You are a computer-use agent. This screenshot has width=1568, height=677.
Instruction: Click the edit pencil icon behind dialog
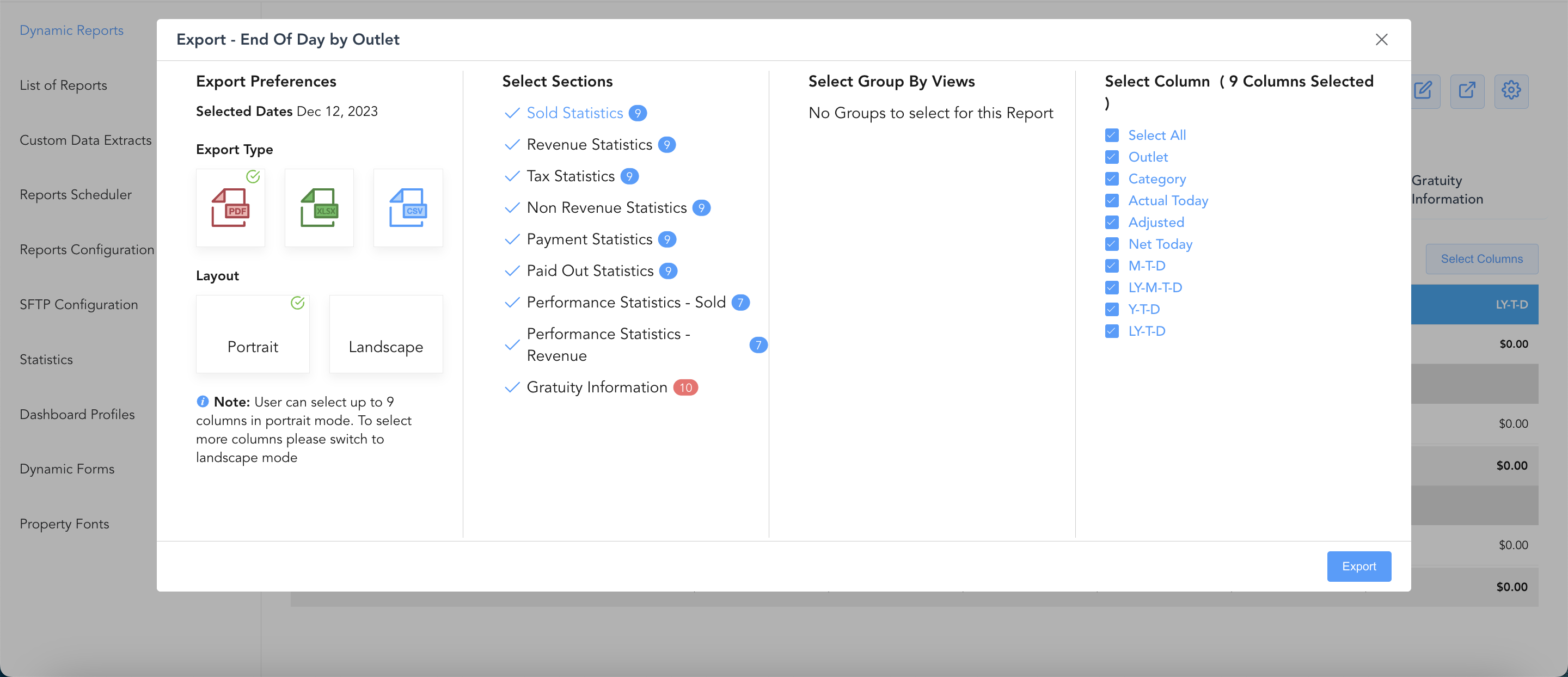tap(1423, 91)
